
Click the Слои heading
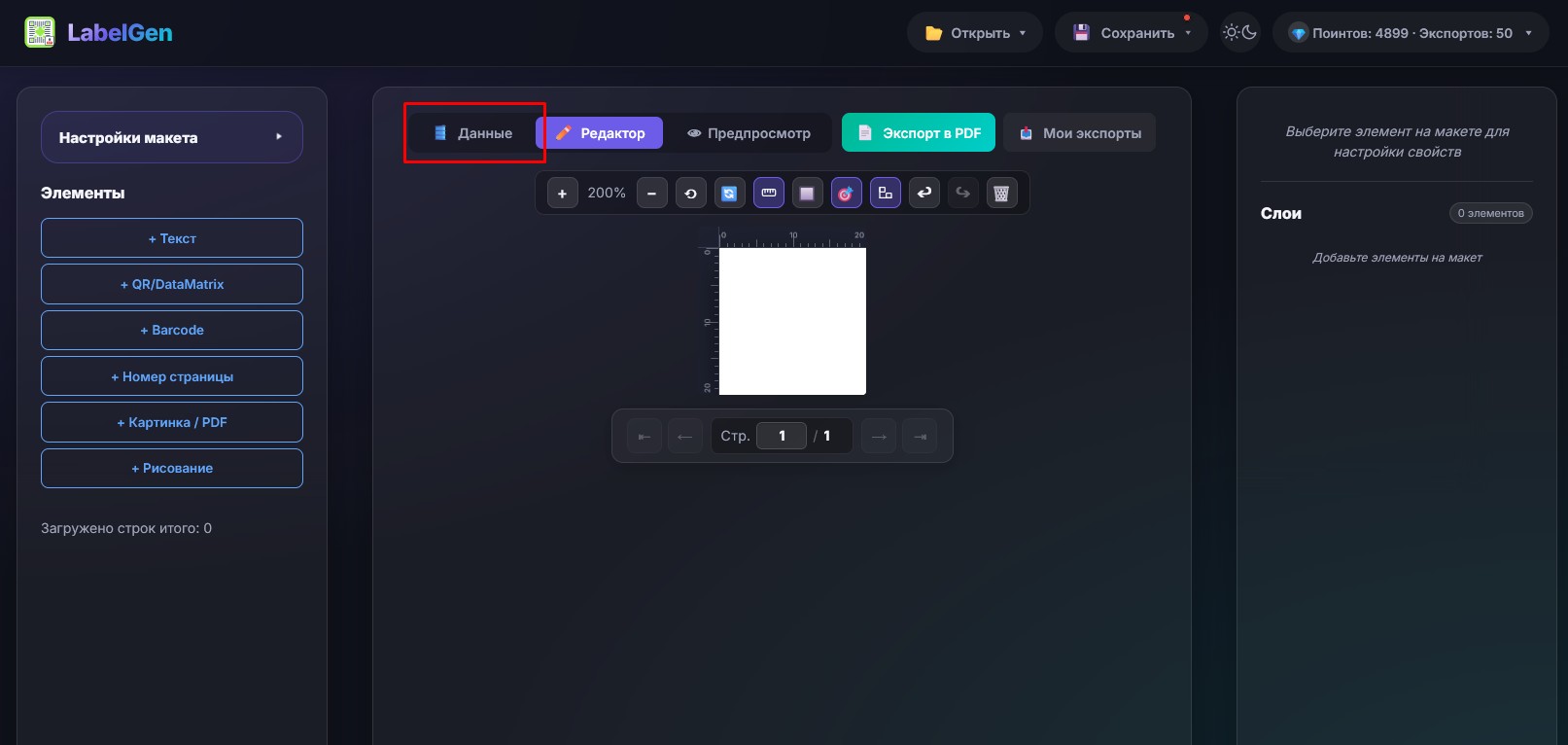tap(1281, 213)
